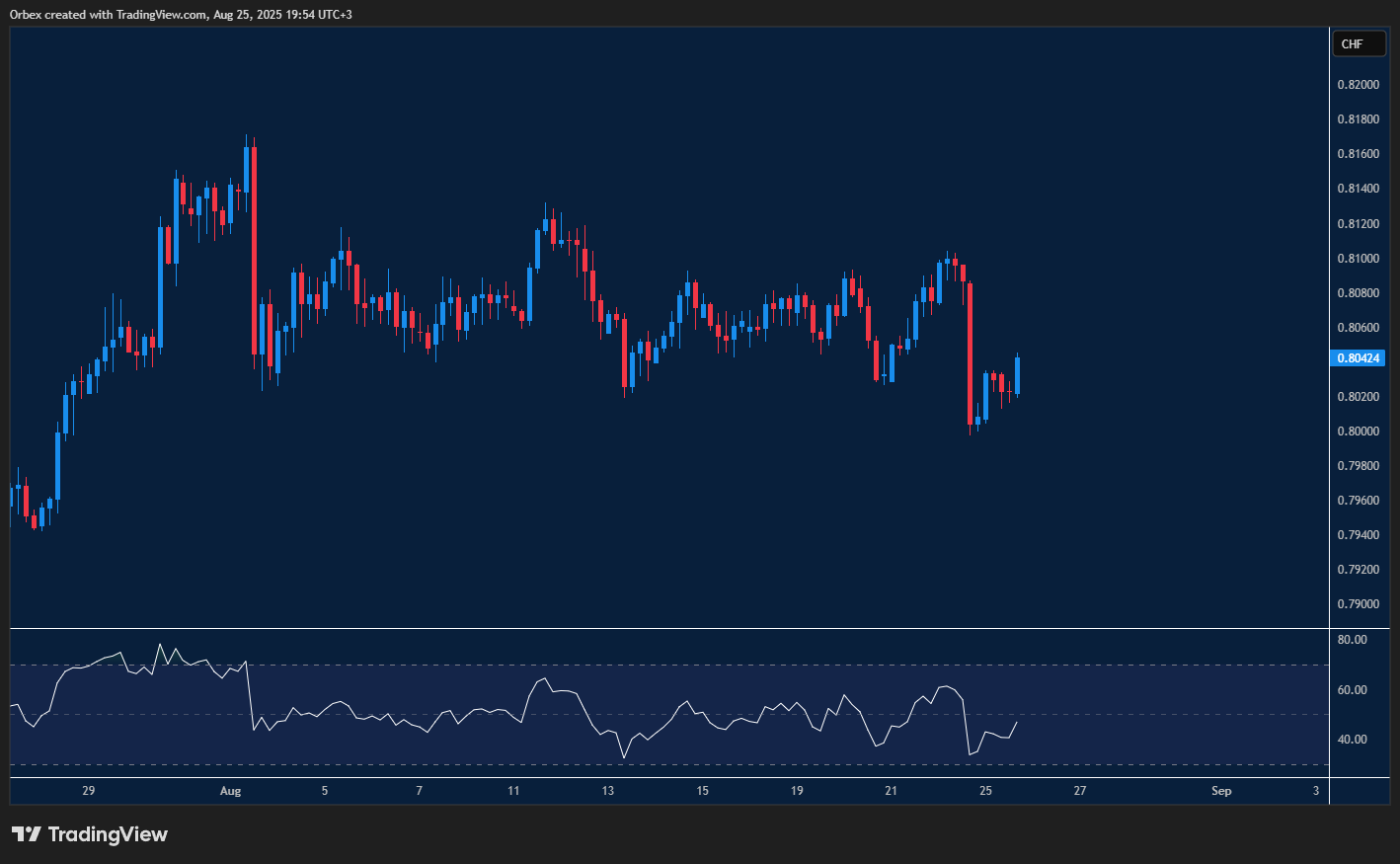Click the Sep label on the date axis
The width and height of the screenshot is (1400, 864).
[x=1221, y=791]
